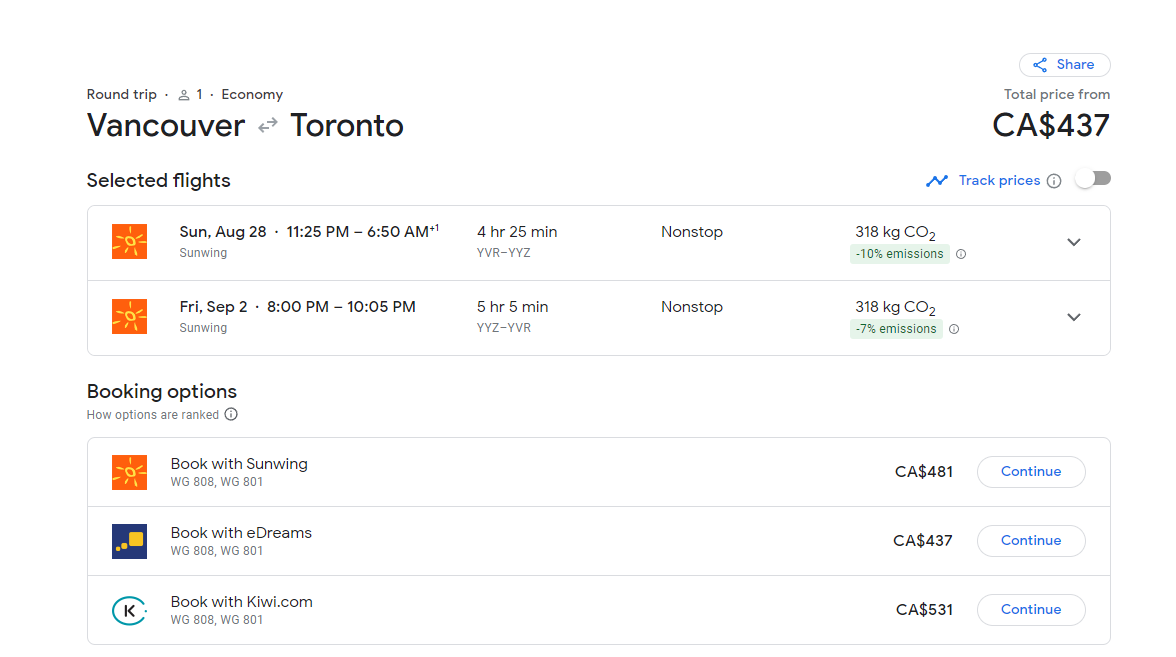This screenshot has width=1176, height=657.
Task: Expand the Sun, Aug 28 flight details
Action: tap(1073, 242)
